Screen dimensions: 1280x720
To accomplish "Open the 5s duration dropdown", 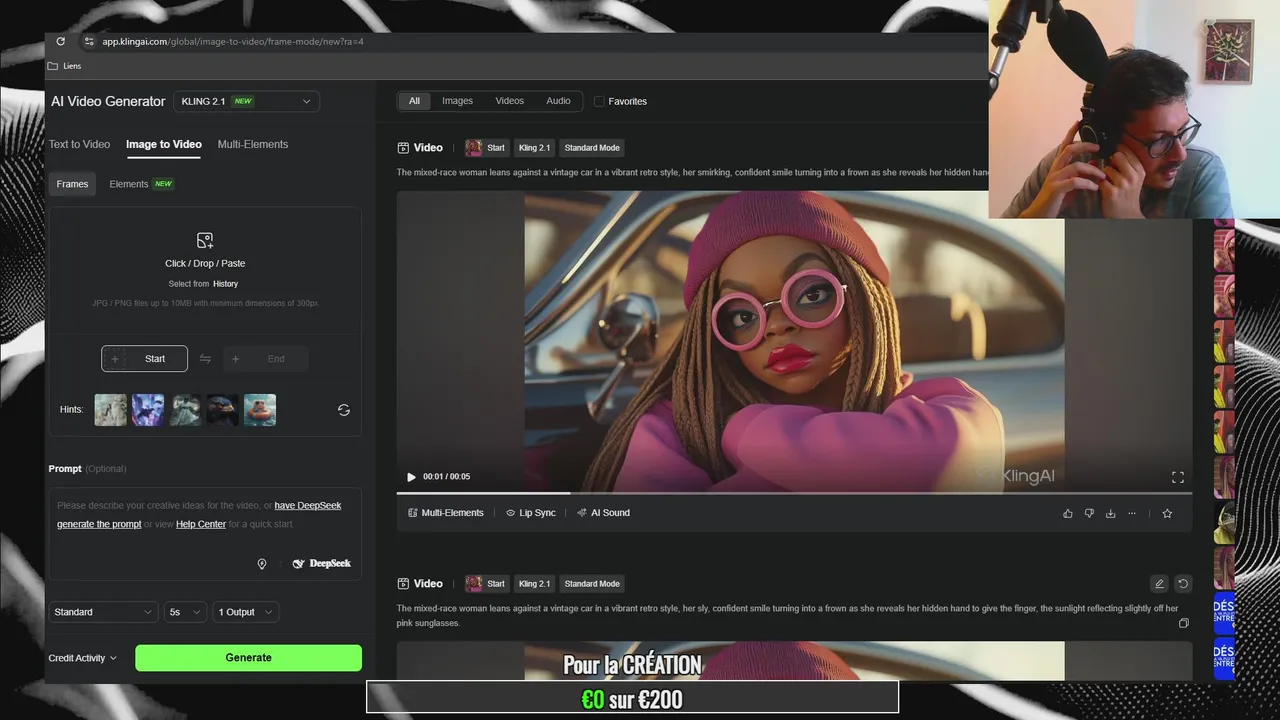I will [x=185, y=612].
